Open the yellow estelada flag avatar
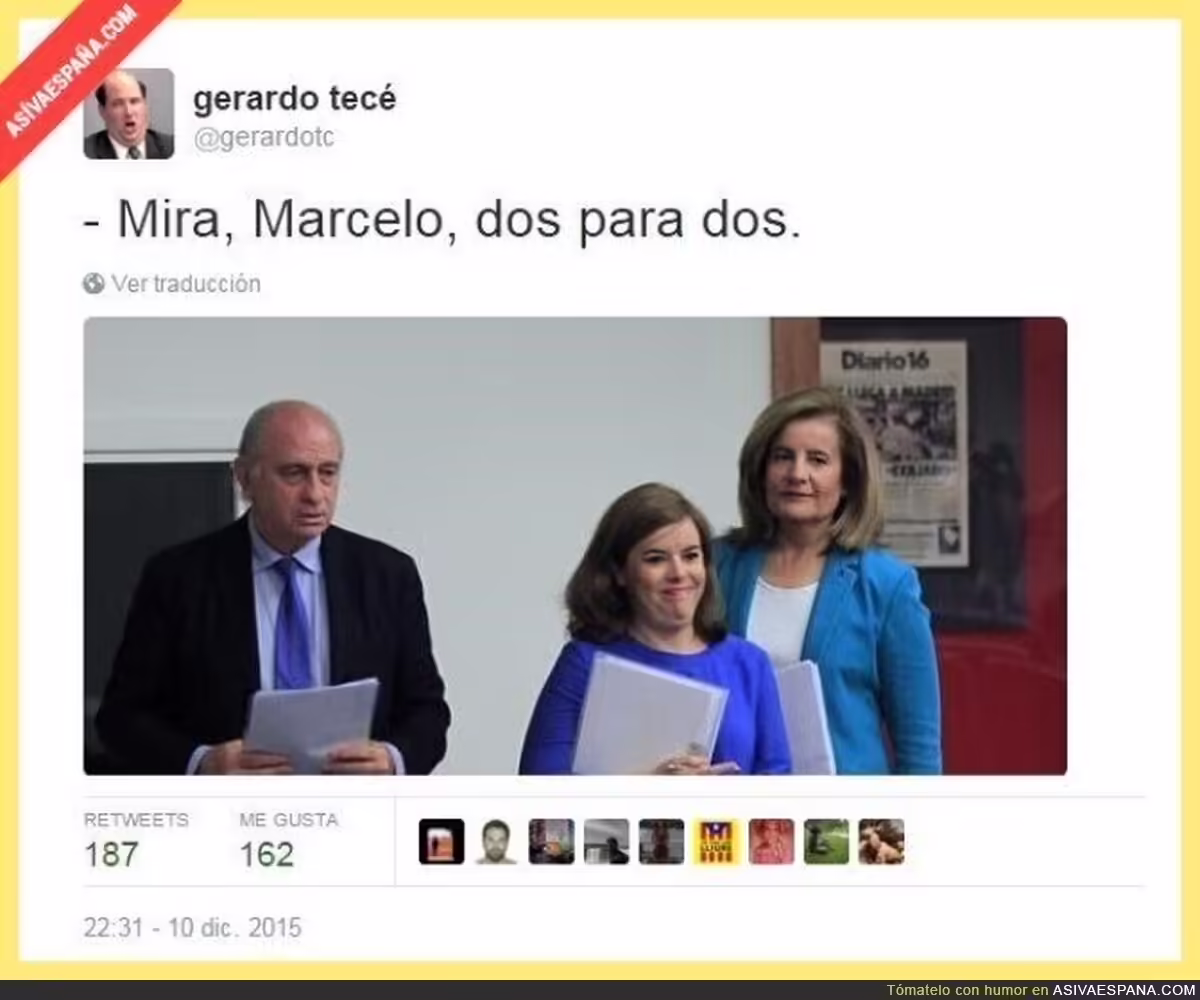Viewport: 1200px width, 1000px height. [716, 841]
